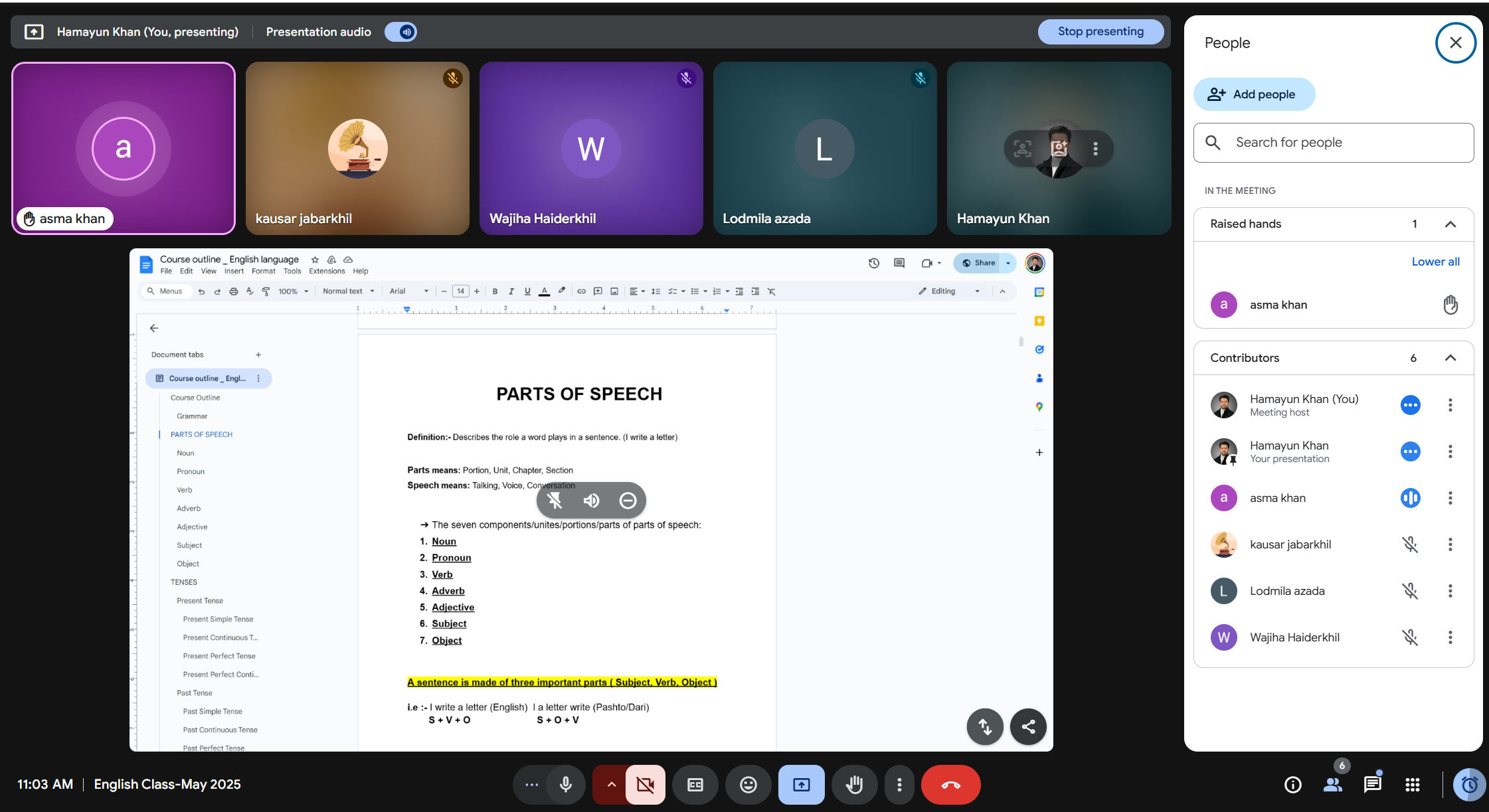
Task: Turn on captions with the CC button
Action: coord(695,785)
